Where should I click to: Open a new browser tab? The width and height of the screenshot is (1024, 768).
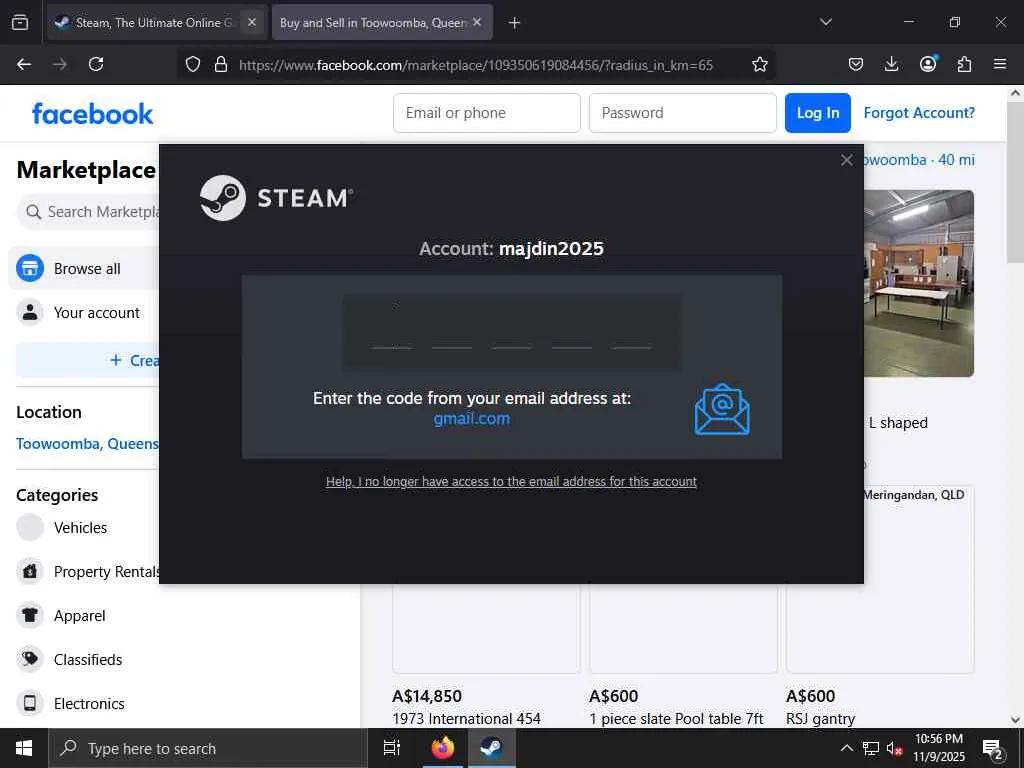515,23
